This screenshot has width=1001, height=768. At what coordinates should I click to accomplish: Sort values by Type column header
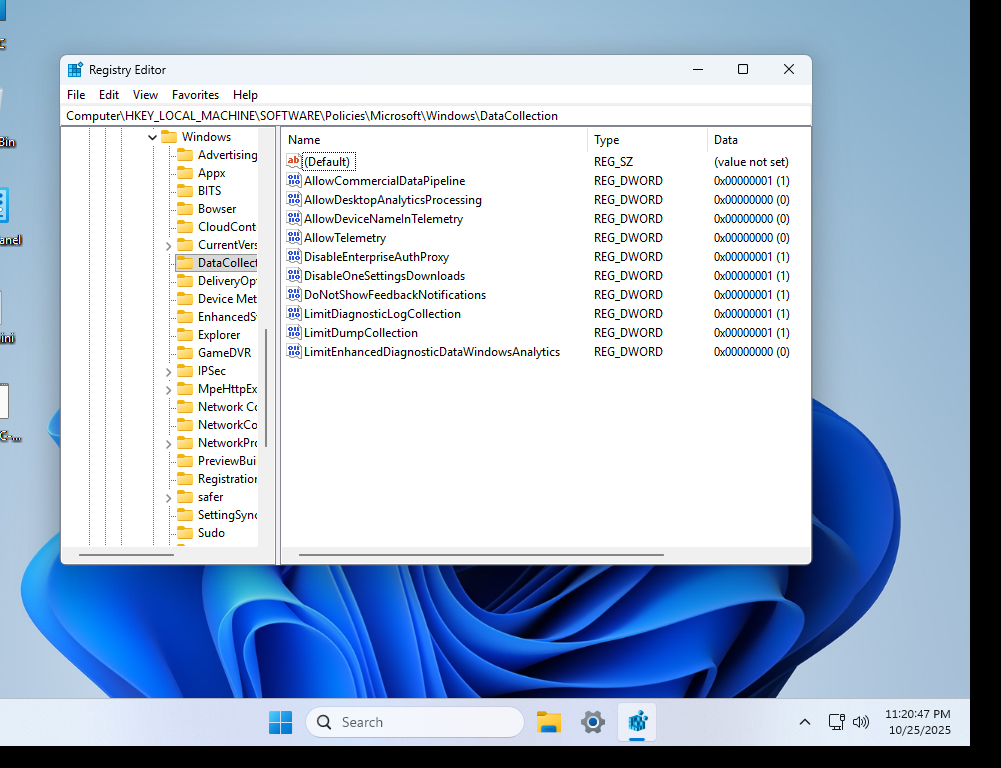(647, 139)
